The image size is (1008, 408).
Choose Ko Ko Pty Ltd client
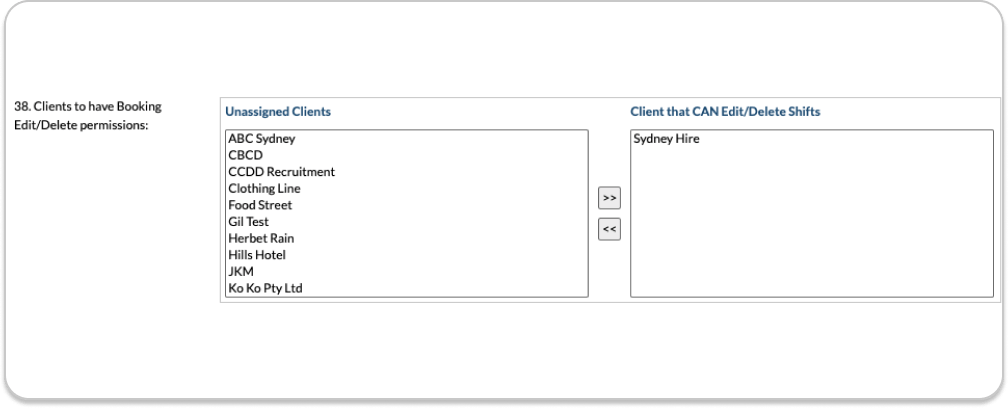tap(265, 288)
